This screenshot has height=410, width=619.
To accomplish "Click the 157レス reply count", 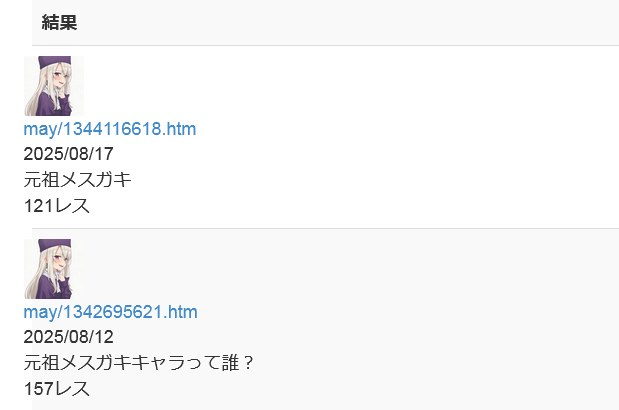I will point(57,389).
